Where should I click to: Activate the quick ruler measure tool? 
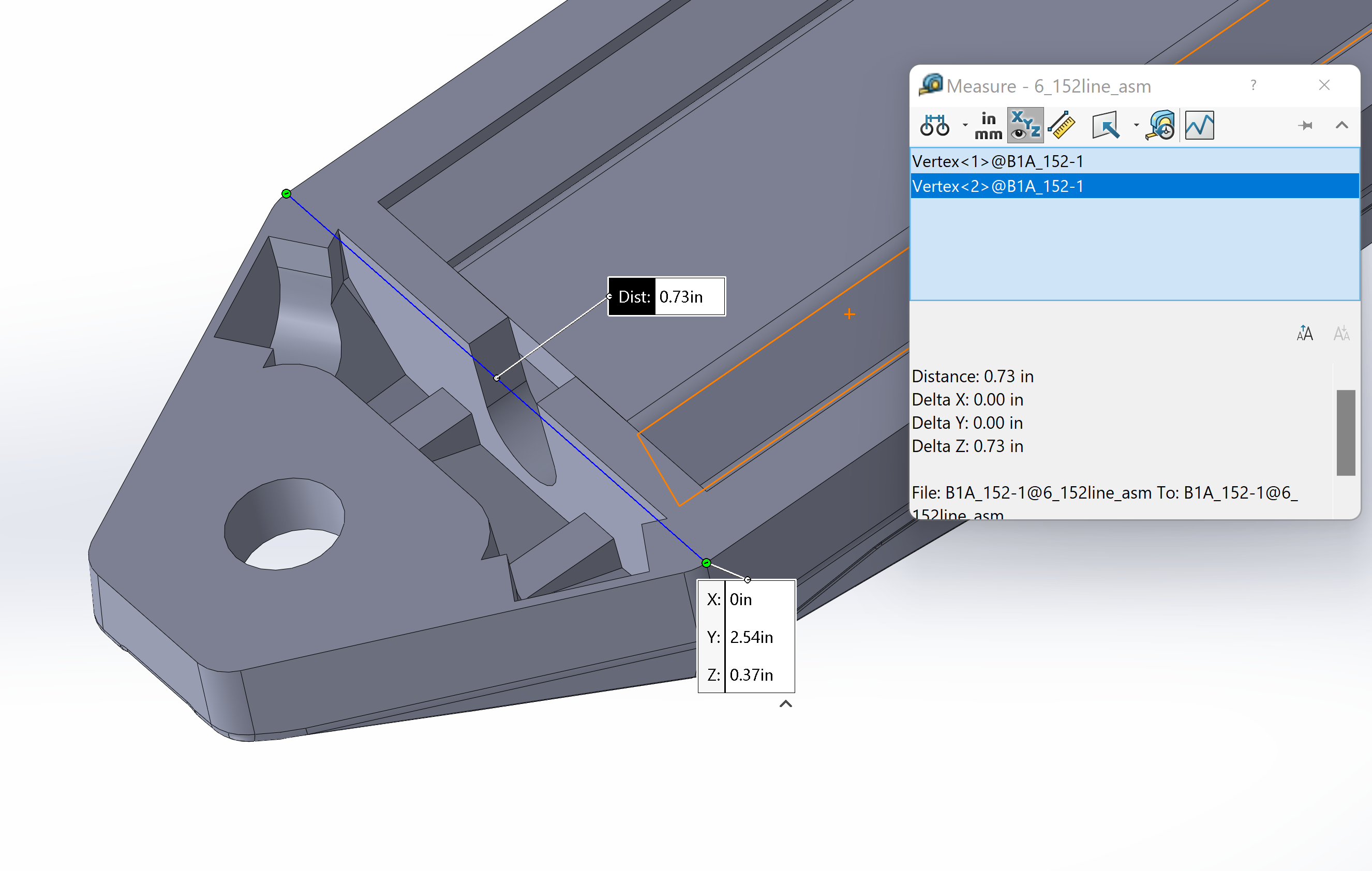click(1062, 125)
